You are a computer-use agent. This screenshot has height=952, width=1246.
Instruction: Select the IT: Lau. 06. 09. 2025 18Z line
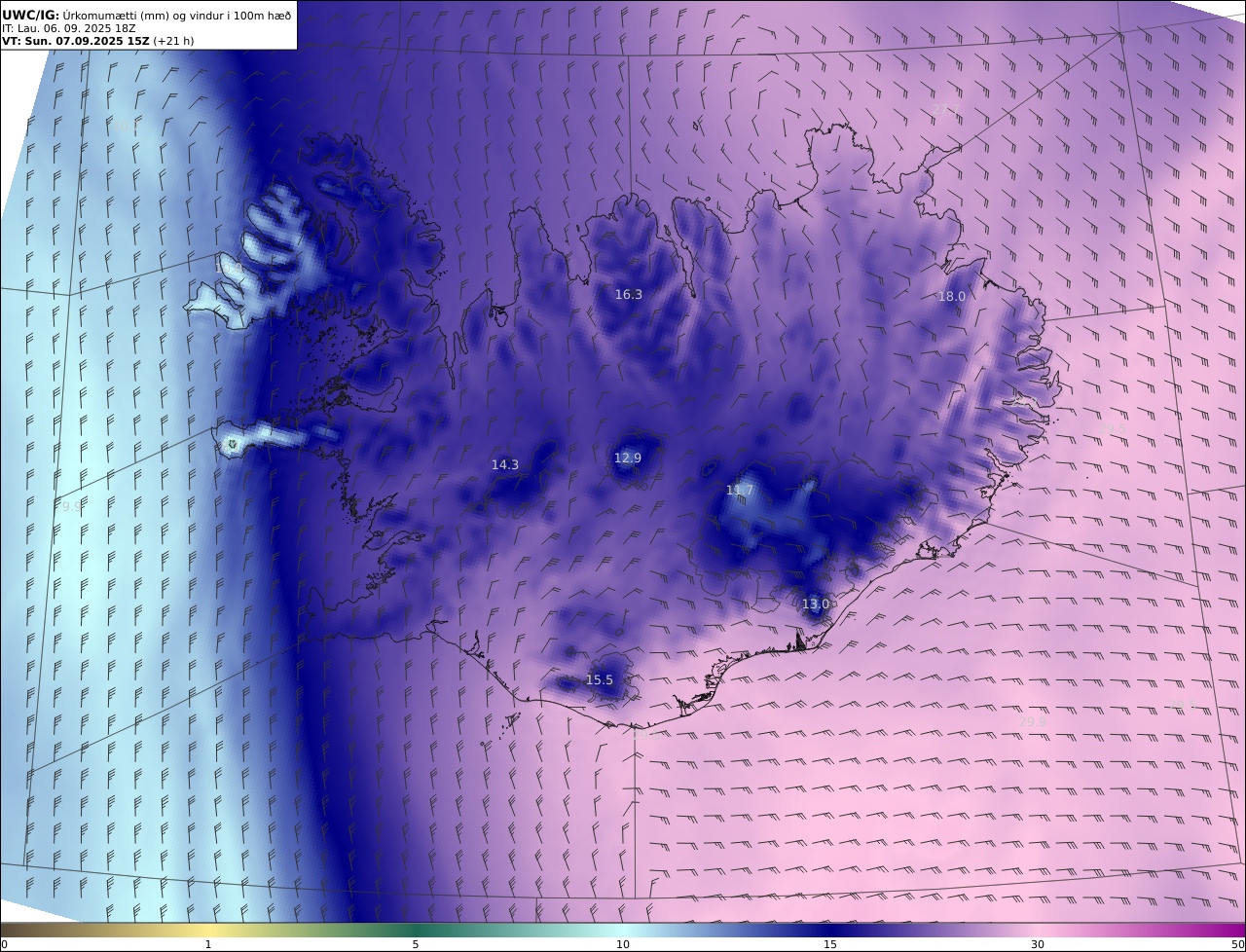tap(69, 28)
